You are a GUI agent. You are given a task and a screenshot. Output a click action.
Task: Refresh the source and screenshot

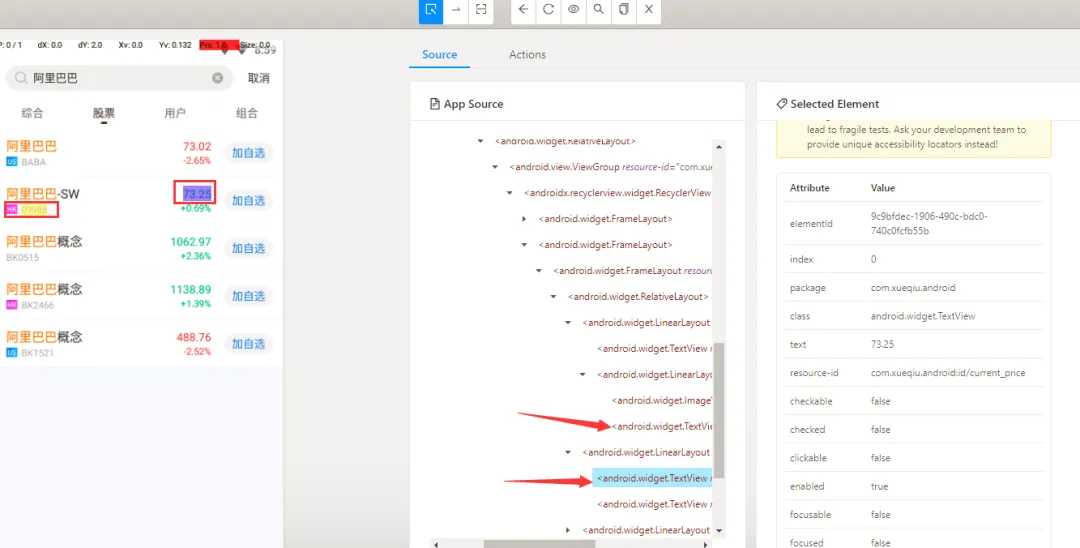548,10
